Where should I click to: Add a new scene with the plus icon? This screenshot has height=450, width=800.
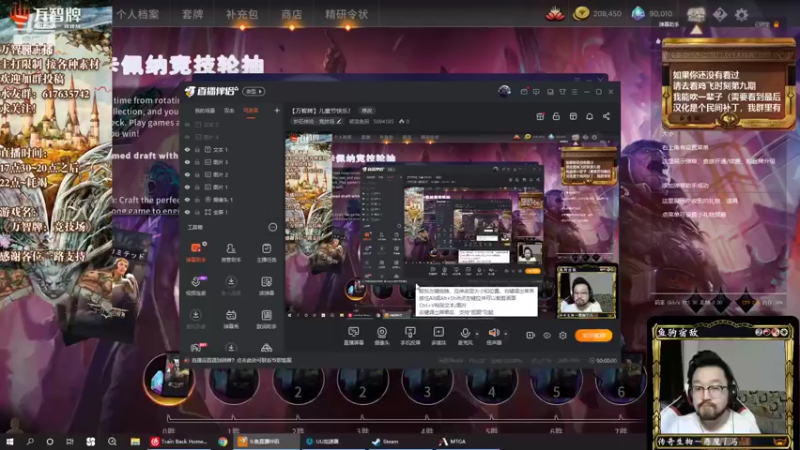(277, 110)
